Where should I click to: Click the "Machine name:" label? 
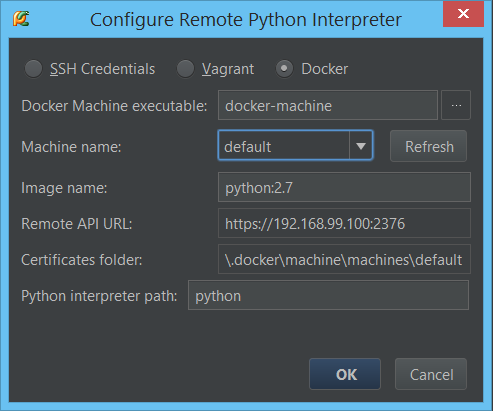[x=71, y=147]
